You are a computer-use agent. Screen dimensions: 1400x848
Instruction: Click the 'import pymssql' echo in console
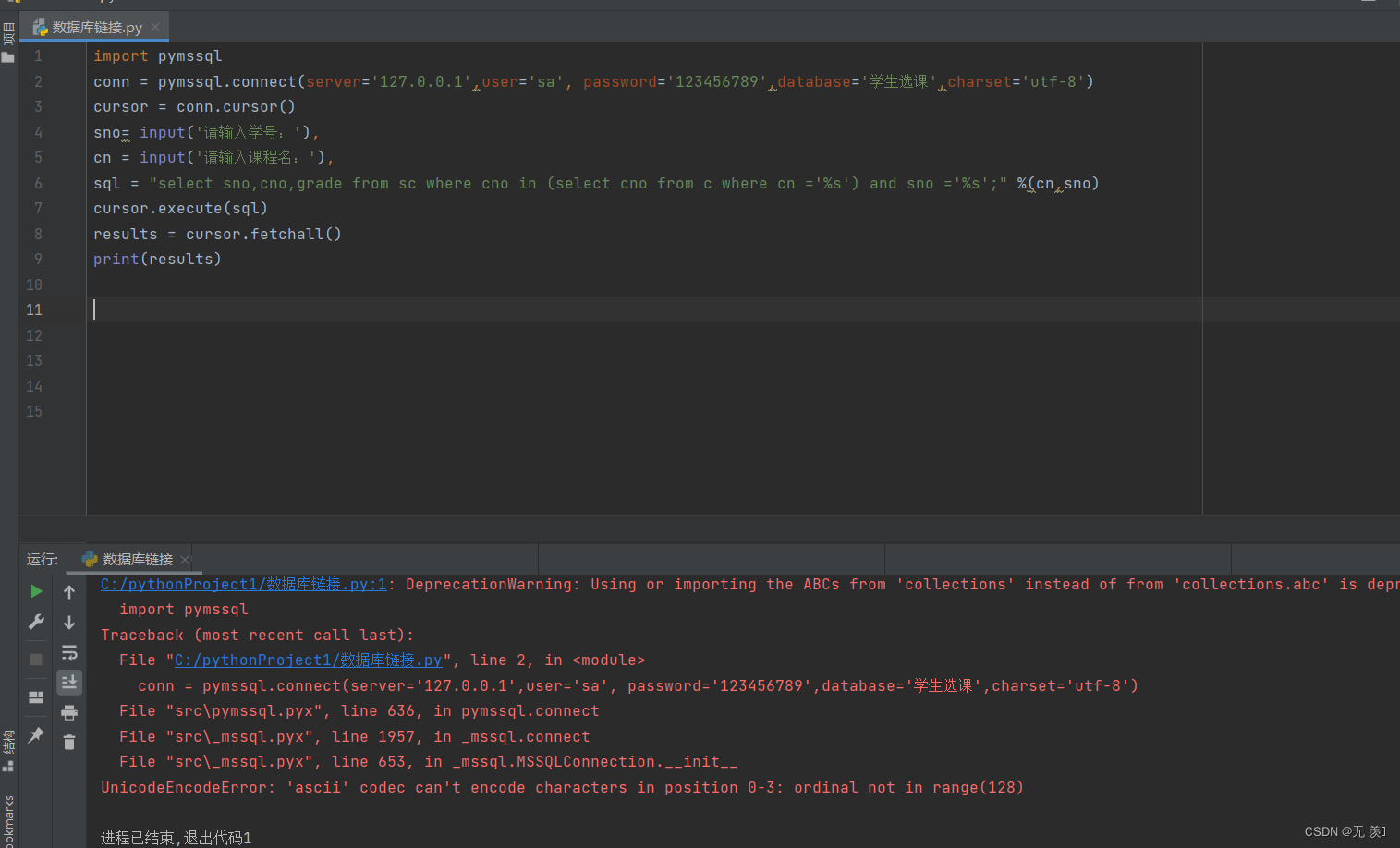(x=184, y=609)
